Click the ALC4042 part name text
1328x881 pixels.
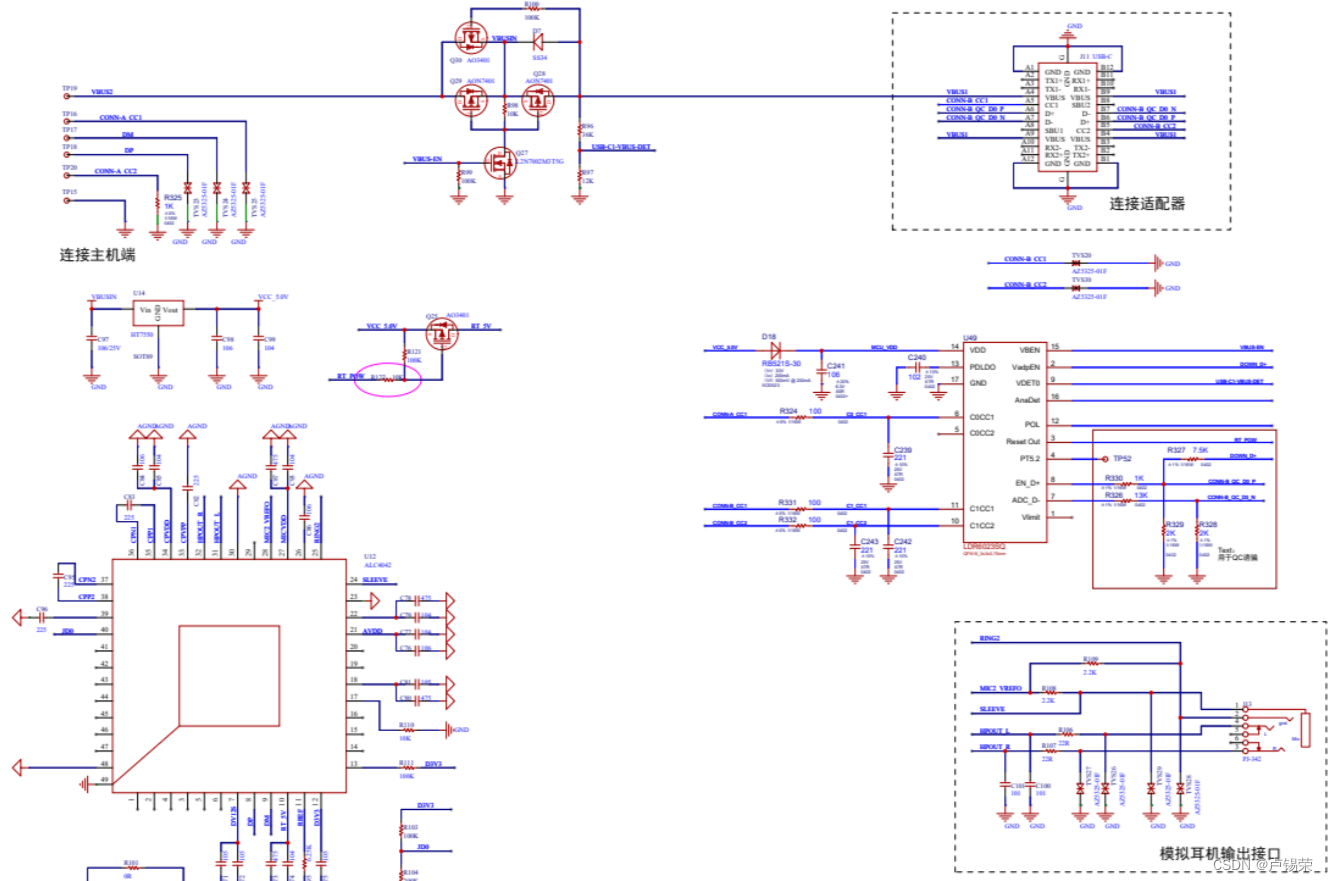pos(376,564)
